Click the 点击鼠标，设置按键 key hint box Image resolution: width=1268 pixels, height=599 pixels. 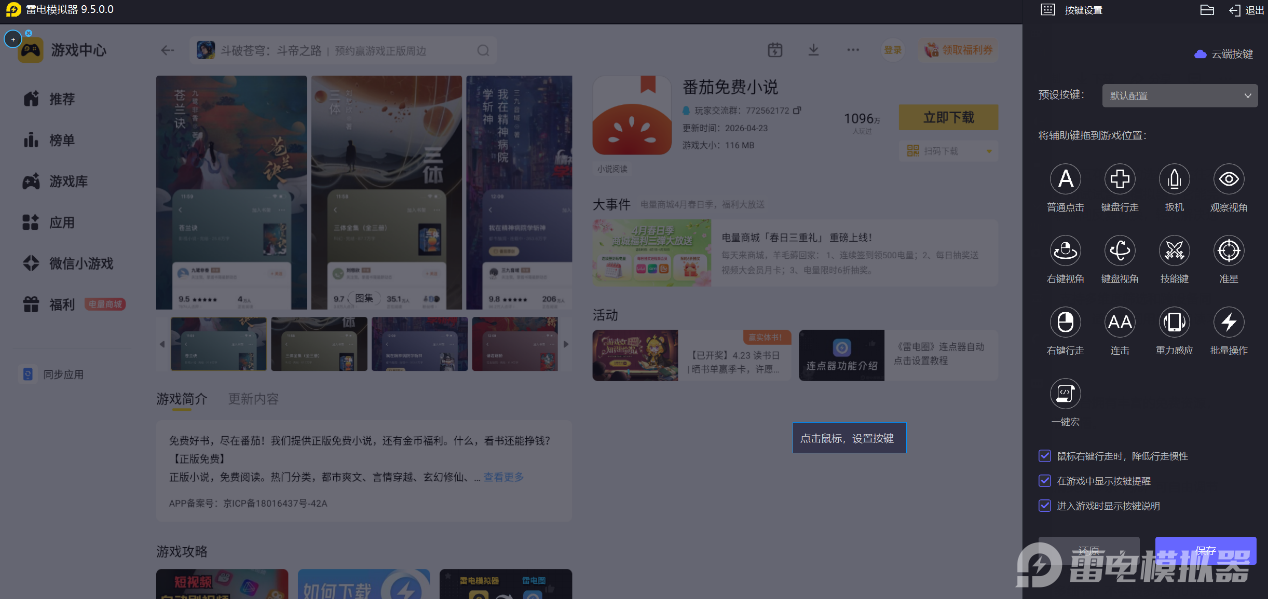coord(850,438)
